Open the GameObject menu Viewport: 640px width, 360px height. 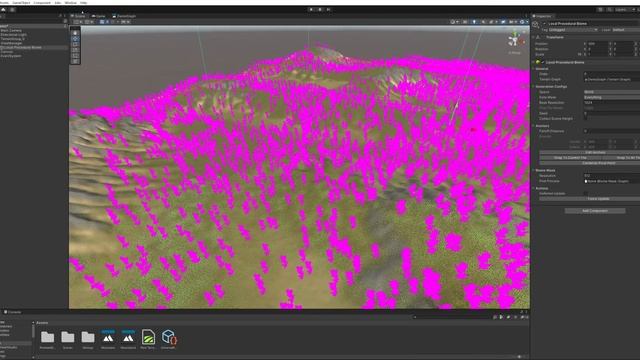click(x=21, y=2)
